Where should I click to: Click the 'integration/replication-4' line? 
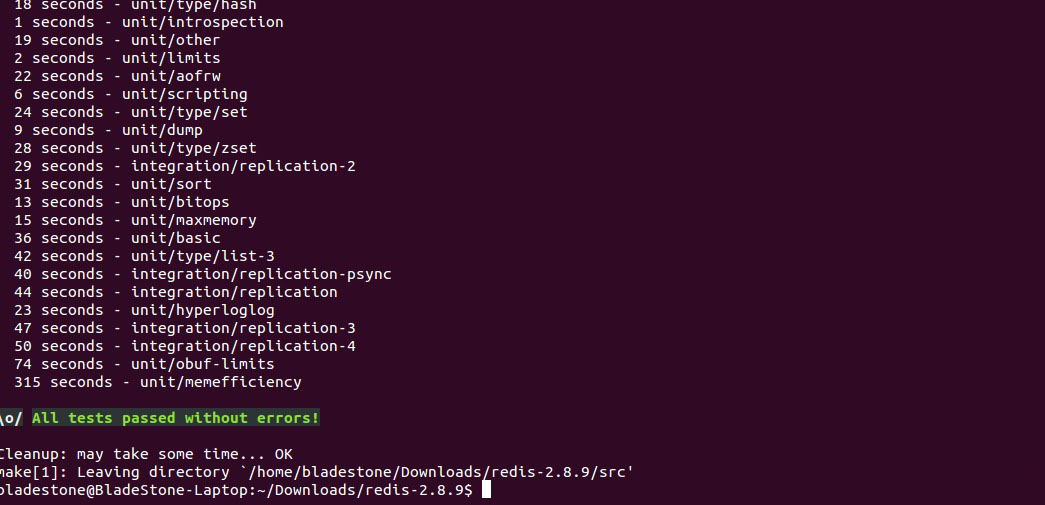coord(184,346)
